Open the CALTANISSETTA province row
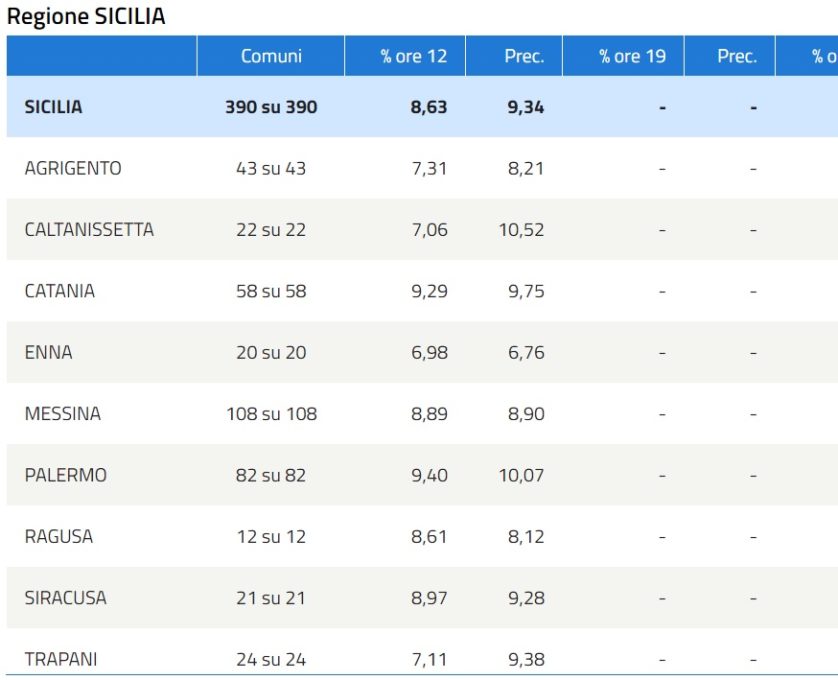838x680 pixels. (x=89, y=230)
